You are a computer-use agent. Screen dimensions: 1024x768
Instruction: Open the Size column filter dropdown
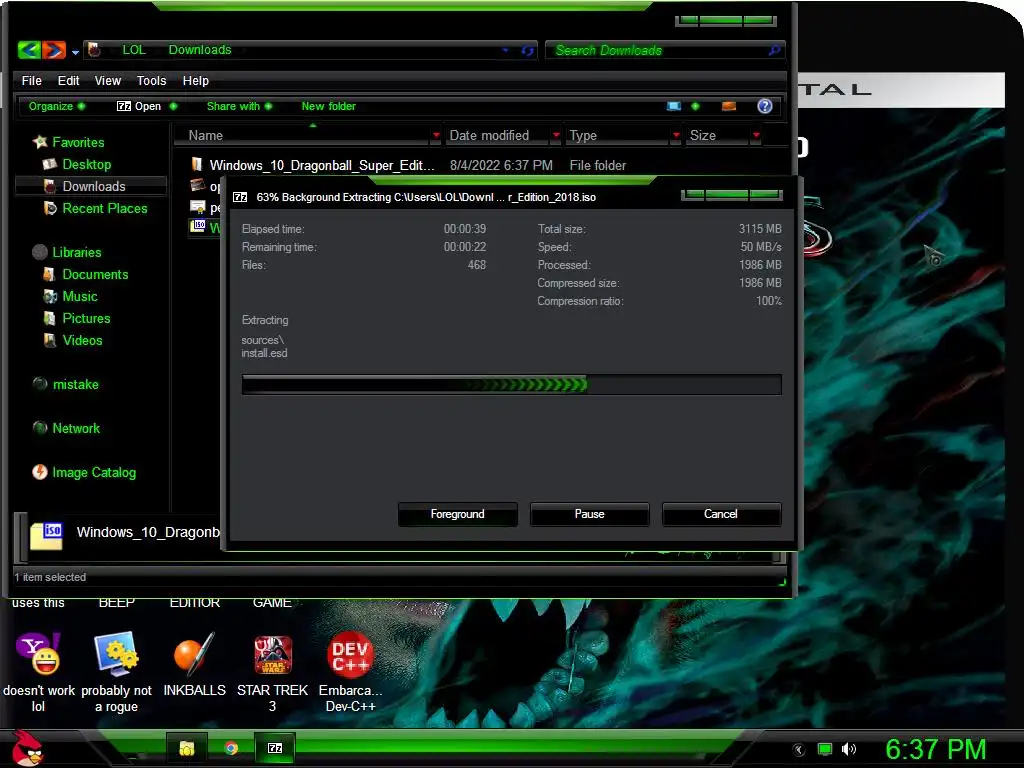click(x=756, y=135)
